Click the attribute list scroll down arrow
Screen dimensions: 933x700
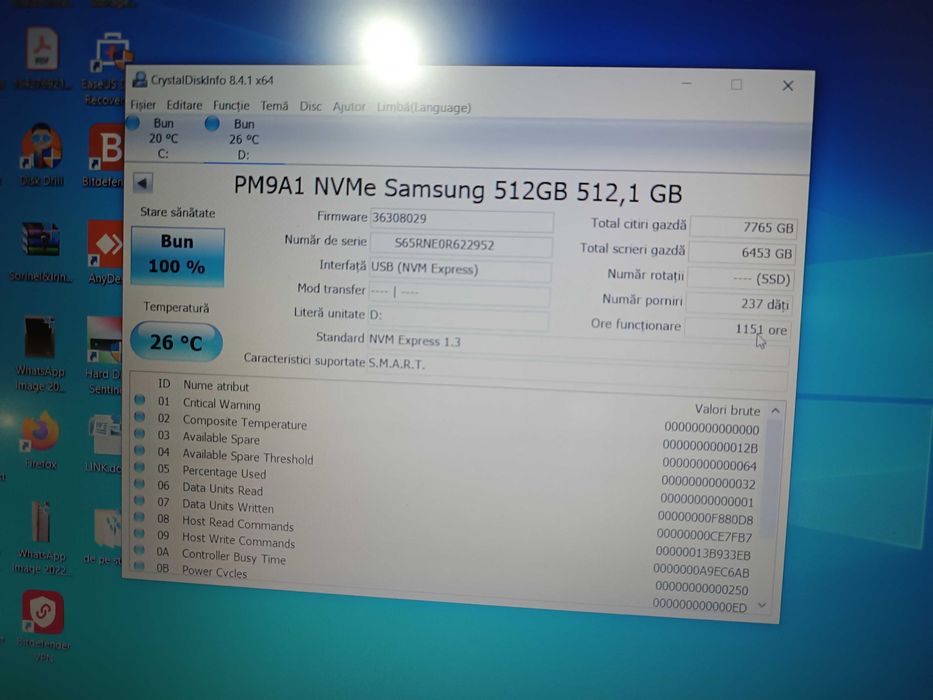[762, 606]
